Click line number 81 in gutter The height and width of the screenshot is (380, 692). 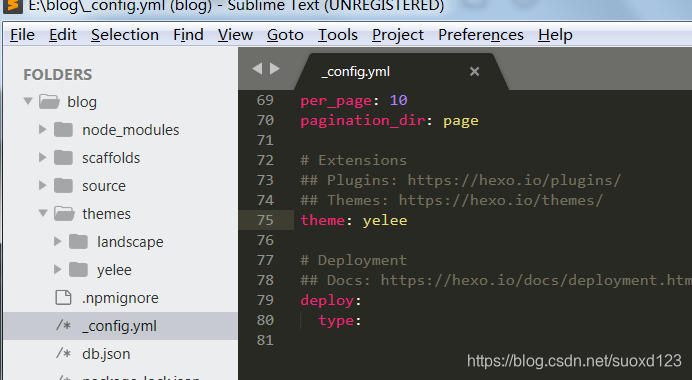[265, 340]
